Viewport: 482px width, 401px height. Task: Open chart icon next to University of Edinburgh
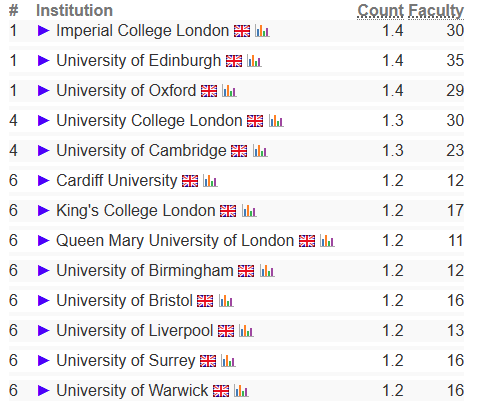pyautogui.click(x=254, y=61)
